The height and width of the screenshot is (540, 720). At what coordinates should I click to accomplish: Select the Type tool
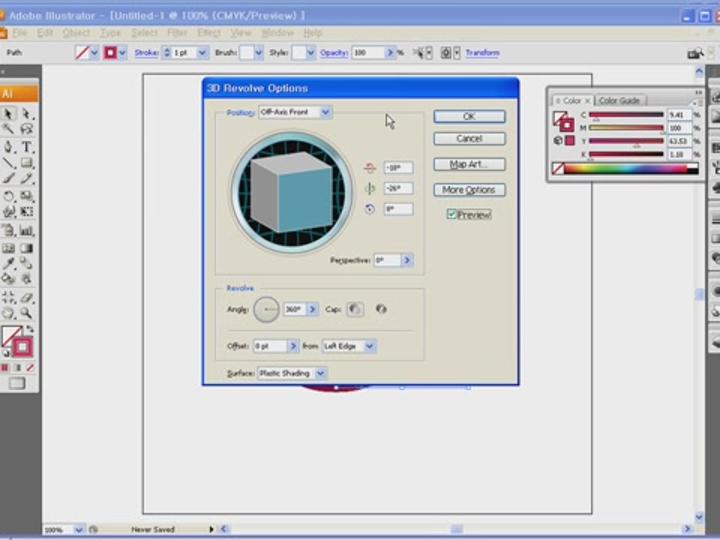27,147
